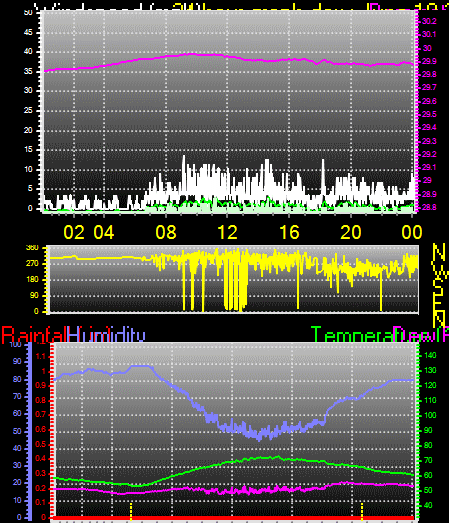This screenshot has width=449, height=523.
Task: Click the red 0.7 rainfall axis value
Action: [x=40, y=415]
